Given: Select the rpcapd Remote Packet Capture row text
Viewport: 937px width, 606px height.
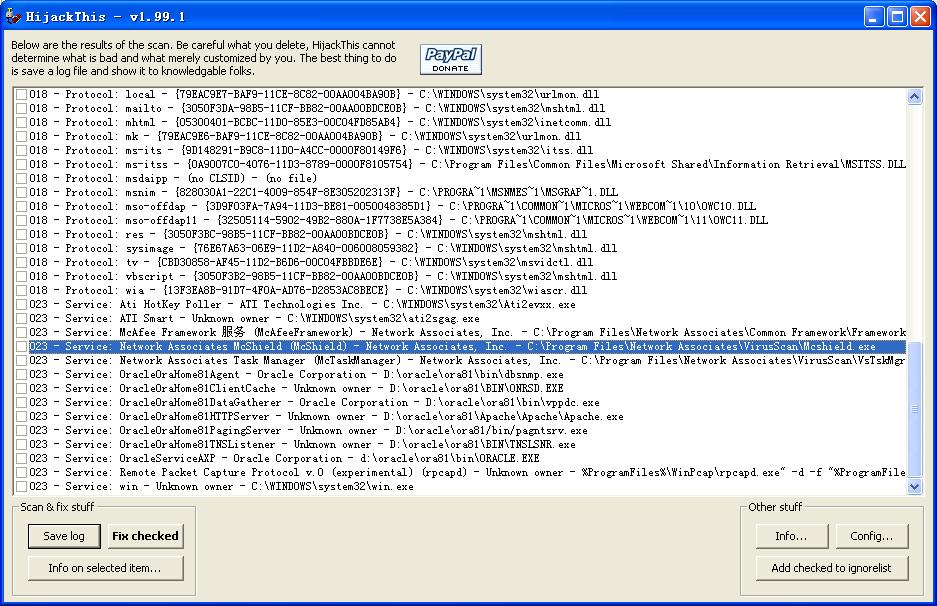Looking at the screenshot, I should tap(467, 472).
